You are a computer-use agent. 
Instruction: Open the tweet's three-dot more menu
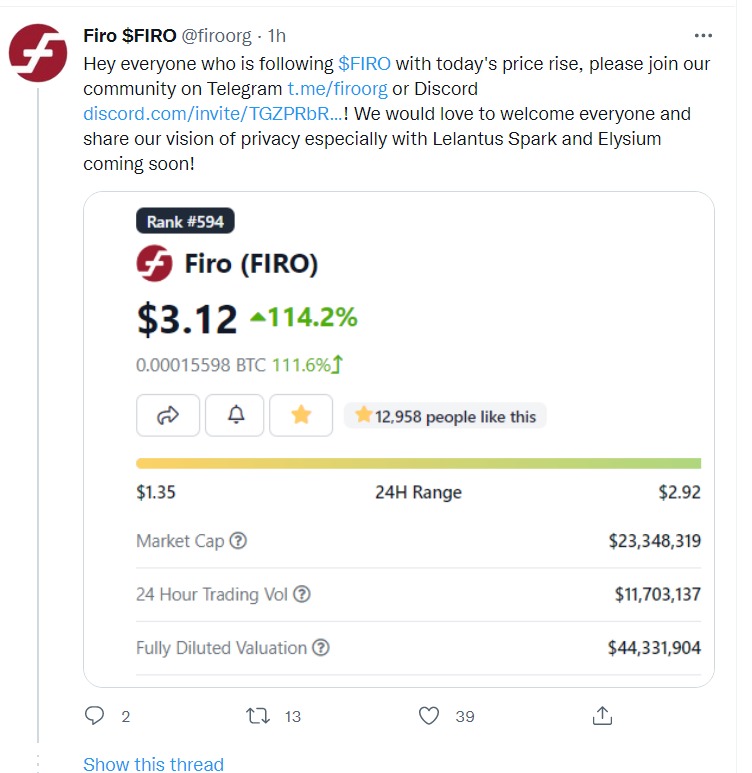click(x=703, y=35)
